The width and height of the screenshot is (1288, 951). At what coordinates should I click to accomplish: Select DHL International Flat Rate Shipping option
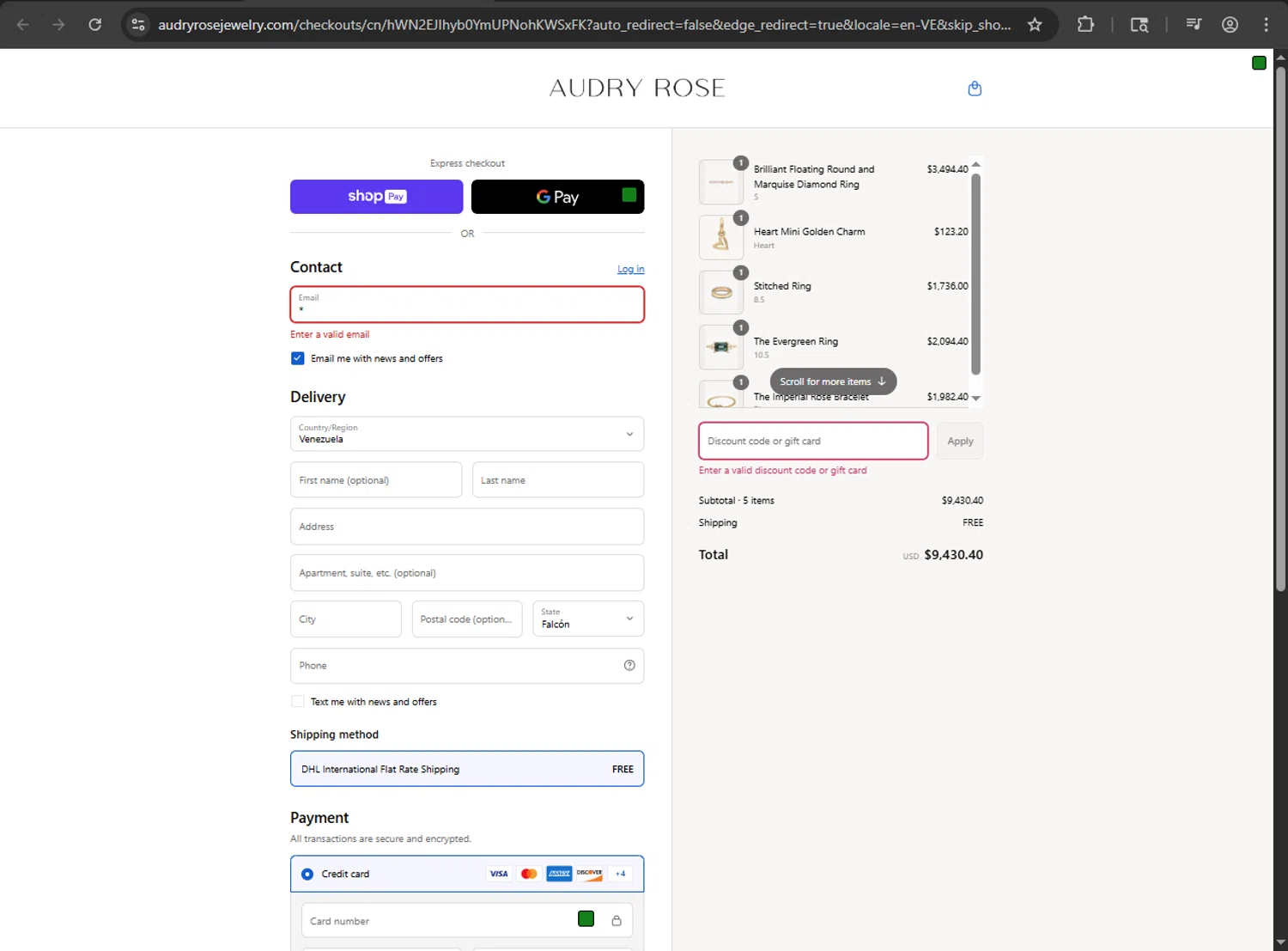point(467,769)
